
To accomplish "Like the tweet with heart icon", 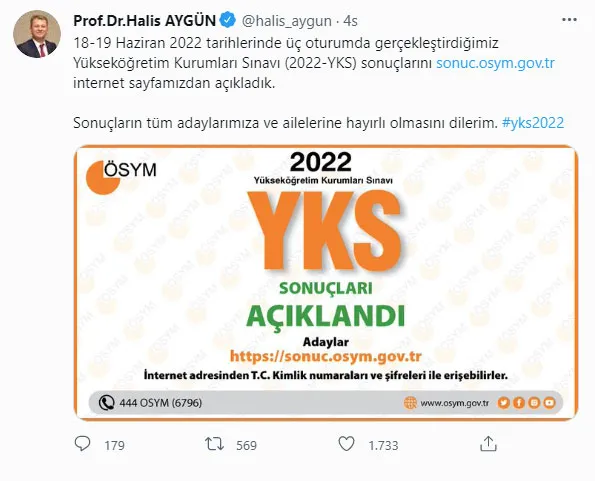I will [346, 443].
